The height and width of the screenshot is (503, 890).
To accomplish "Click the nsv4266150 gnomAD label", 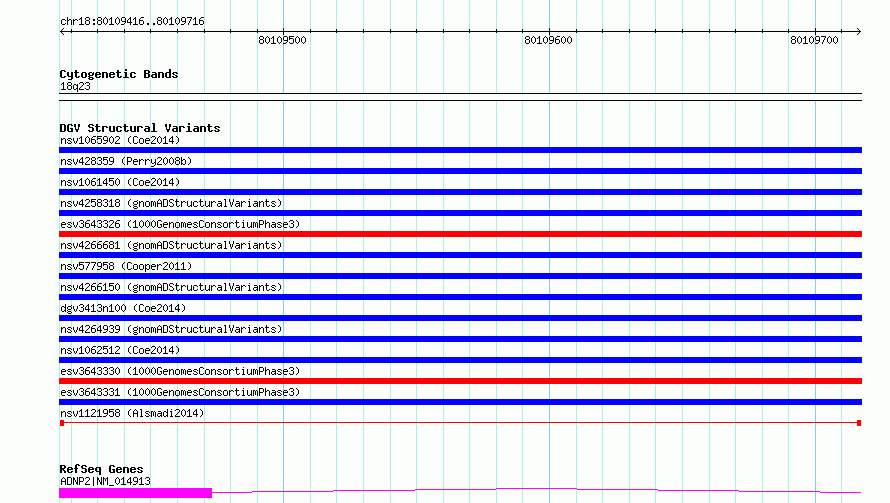I will click(171, 287).
